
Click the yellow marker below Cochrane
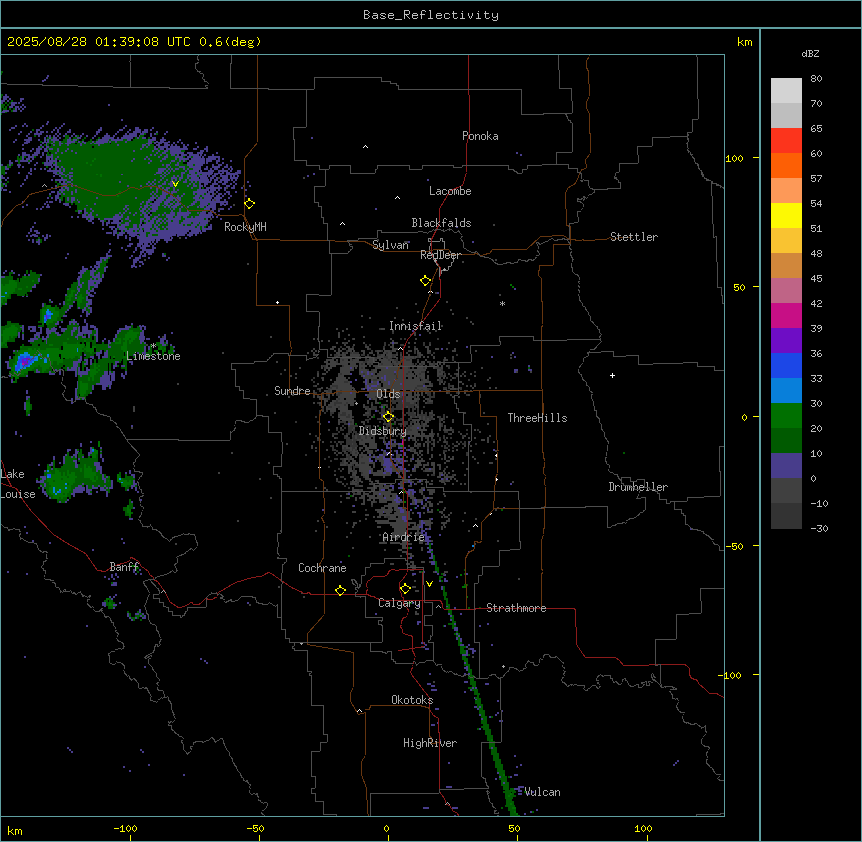point(340,590)
